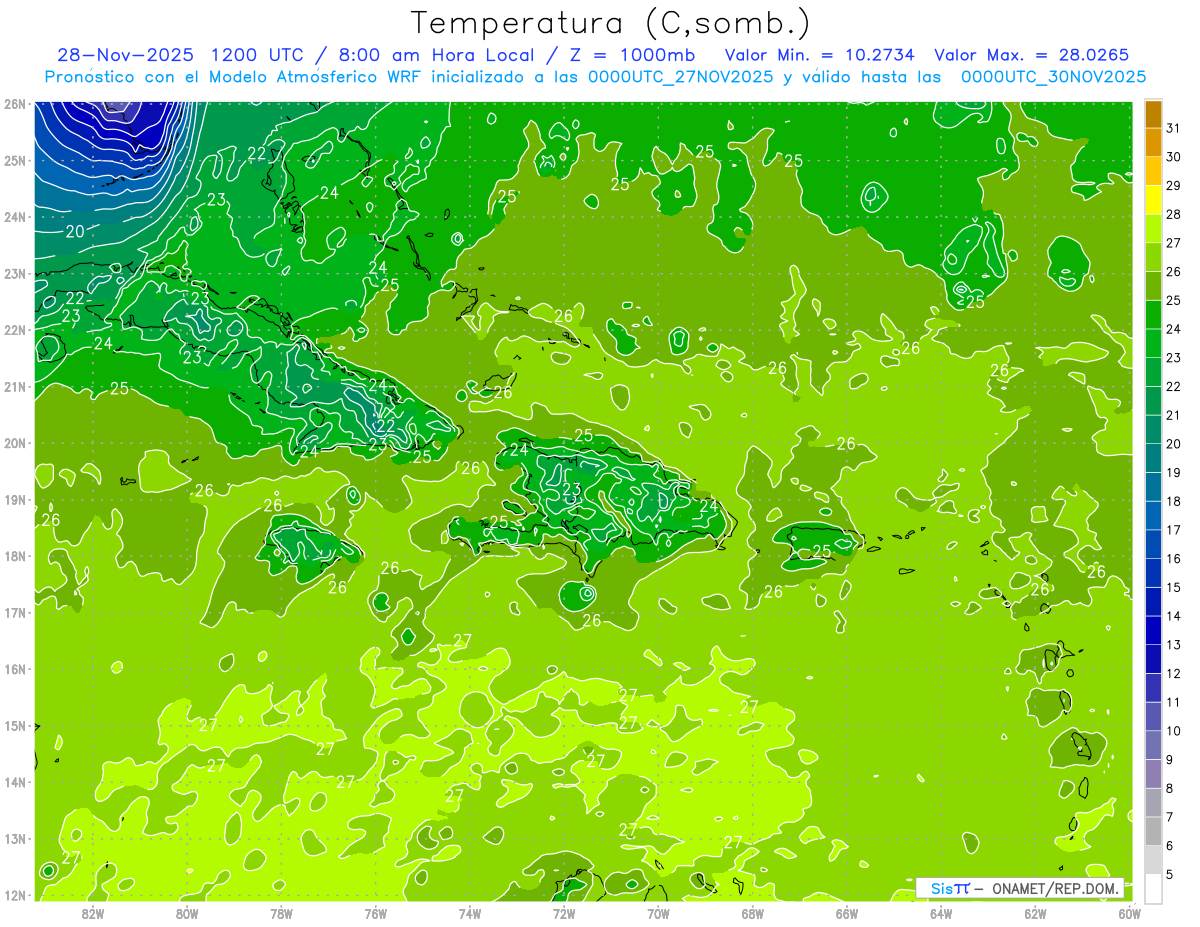This screenshot has width=1200, height=927.
Task: Click the "70W" longitude axis label
Action: tap(658, 912)
